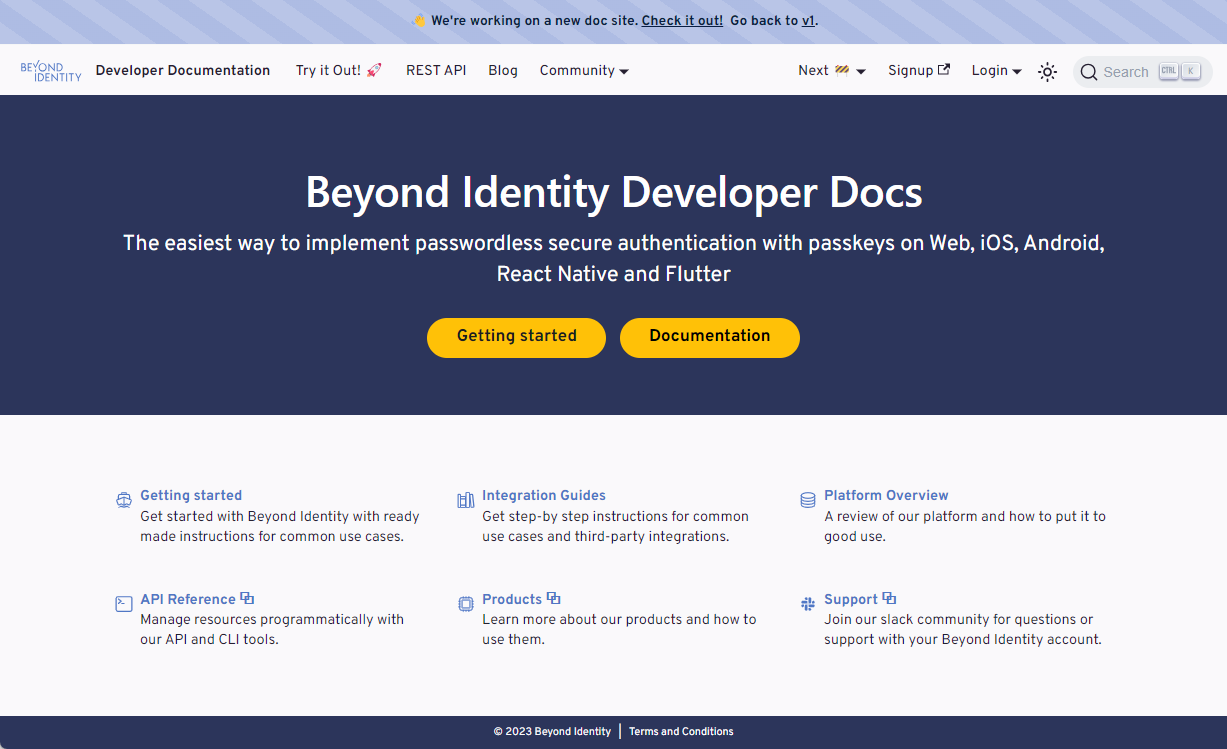
Task: Click the Support Slack icon
Action: click(x=808, y=603)
